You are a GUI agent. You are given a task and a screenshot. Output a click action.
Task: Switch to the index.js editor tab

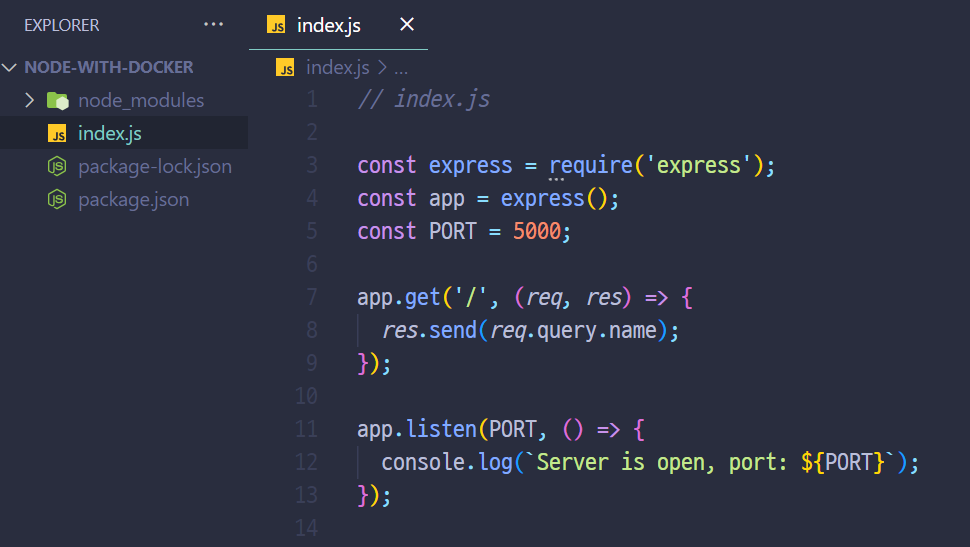[x=338, y=25]
